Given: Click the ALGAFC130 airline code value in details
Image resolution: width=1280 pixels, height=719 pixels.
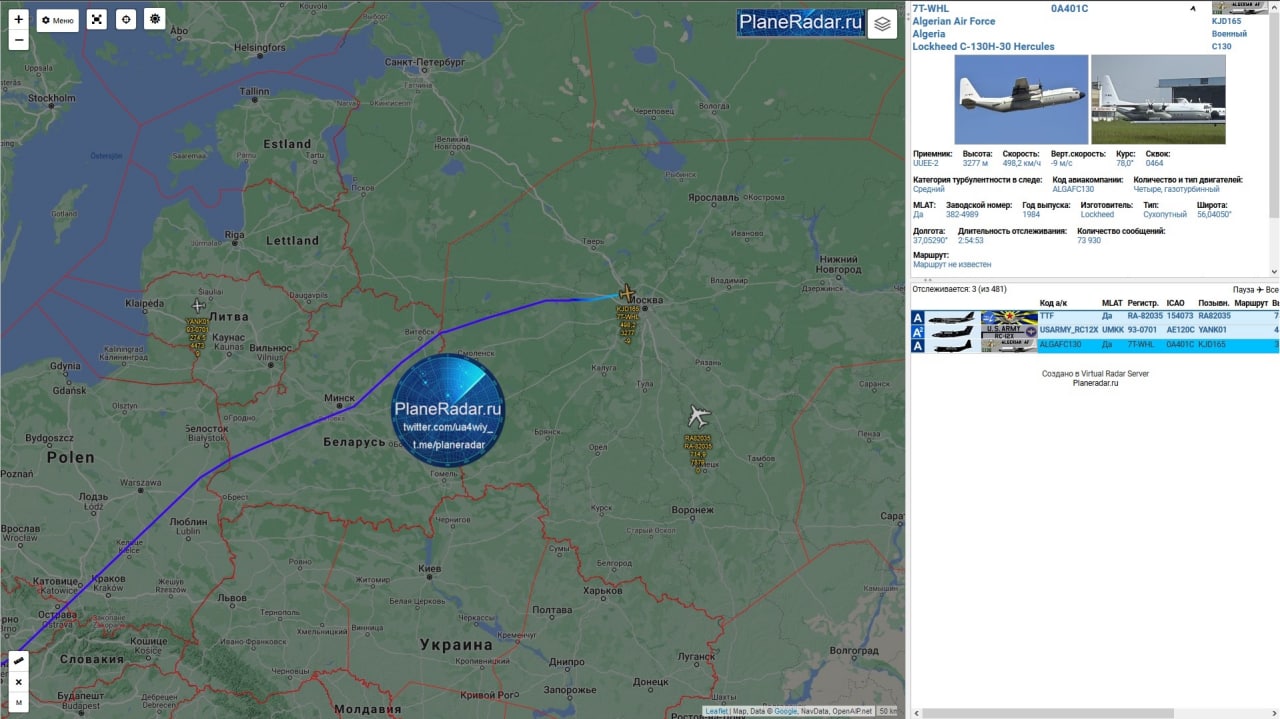Looking at the screenshot, I should click(x=1073, y=189).
